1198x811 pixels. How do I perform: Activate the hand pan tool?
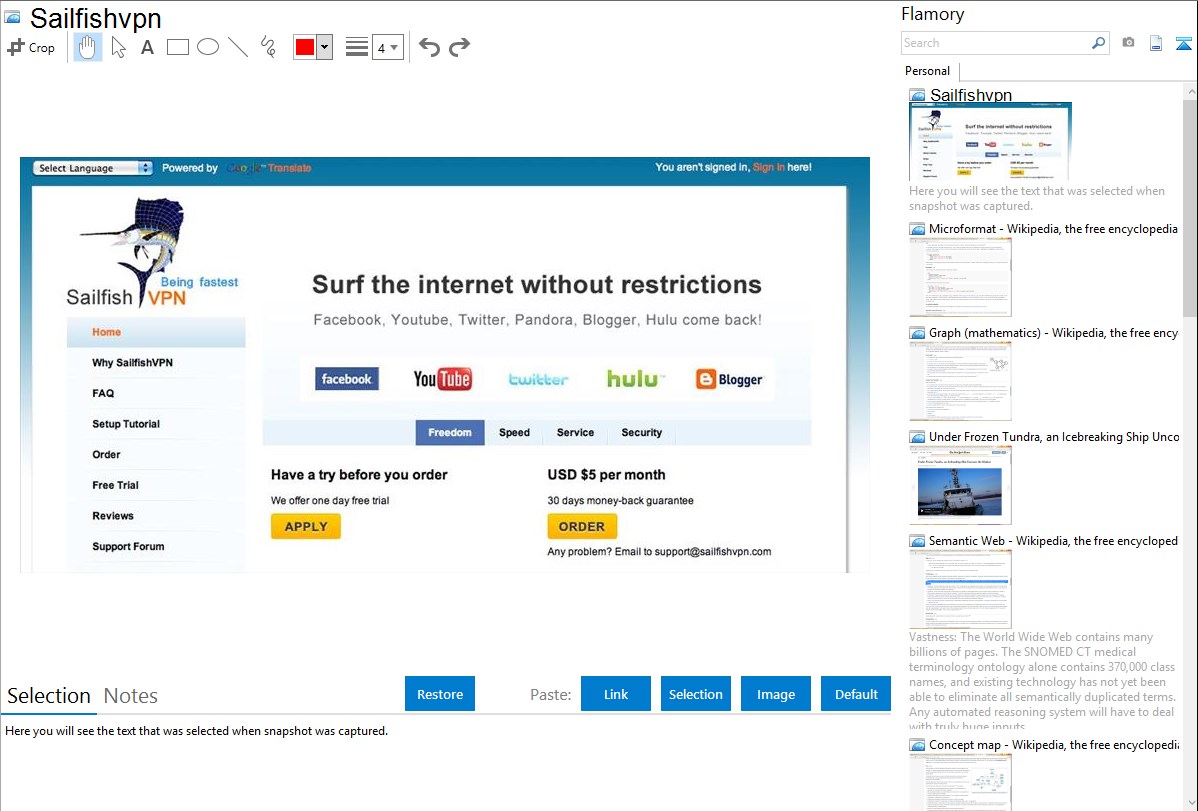[x=88, y=47]
